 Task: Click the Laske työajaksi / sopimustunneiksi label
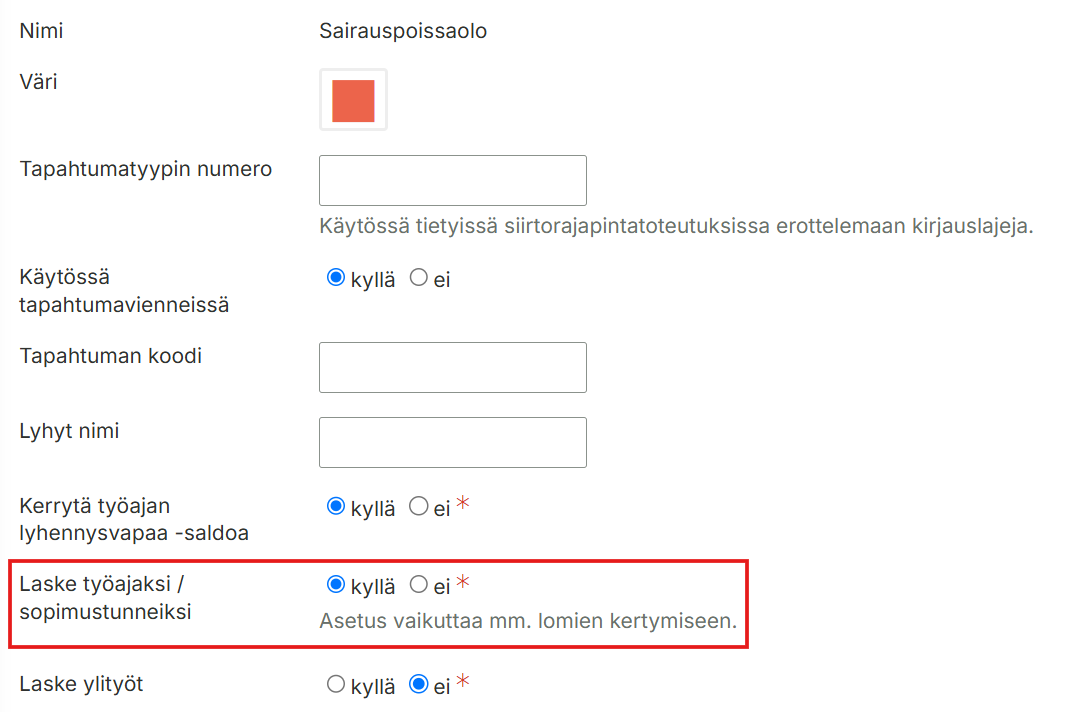[x=105, y=598]
